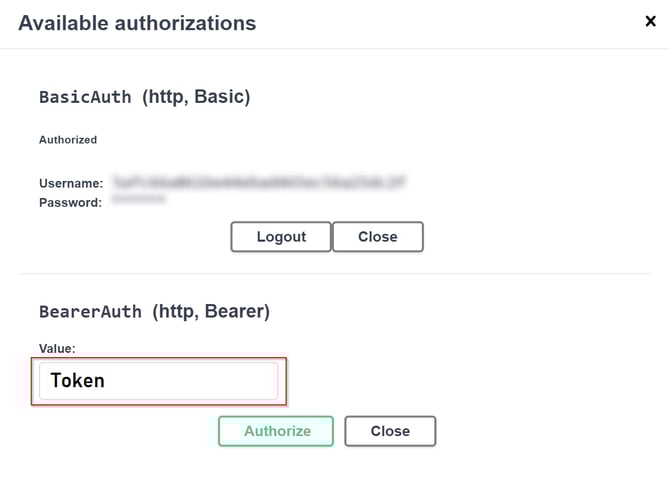
Task: Click the divider line between BasicAuth and BearerAuth
Action: tap(334, 274)
